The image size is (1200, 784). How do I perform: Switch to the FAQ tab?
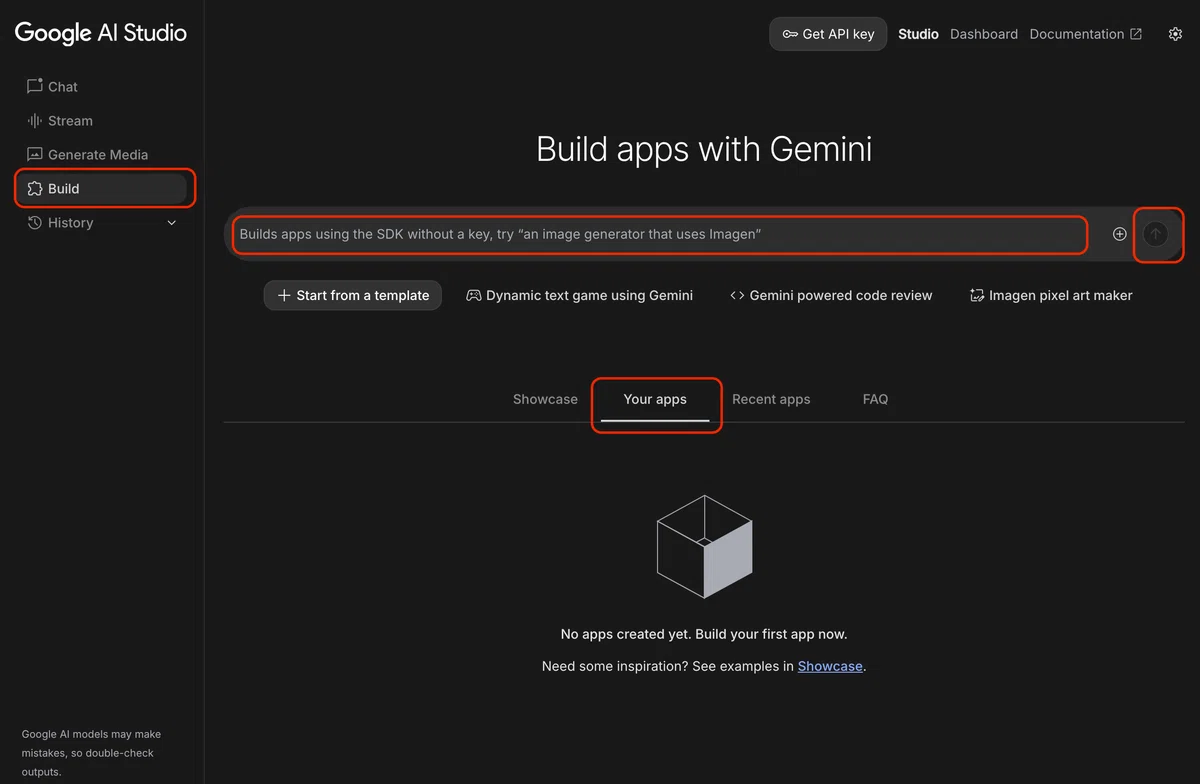875,399
